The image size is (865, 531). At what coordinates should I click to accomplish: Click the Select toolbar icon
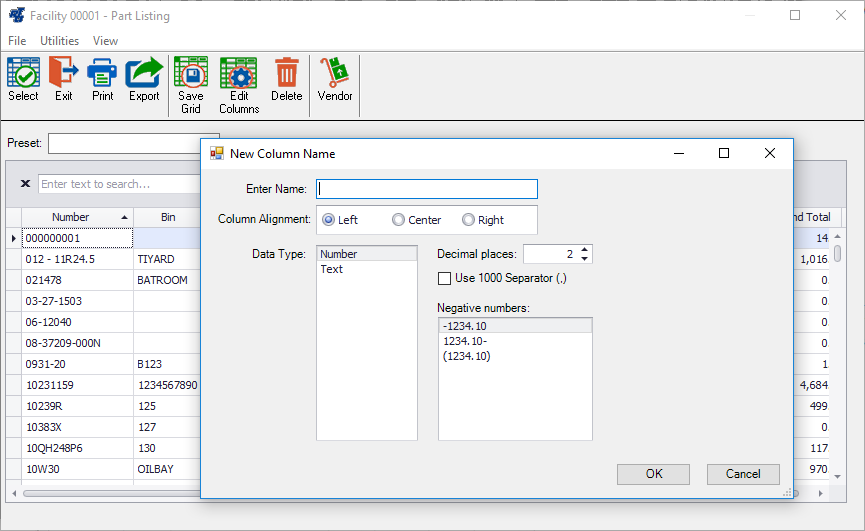pyautogui.click(x=23, y=75)
